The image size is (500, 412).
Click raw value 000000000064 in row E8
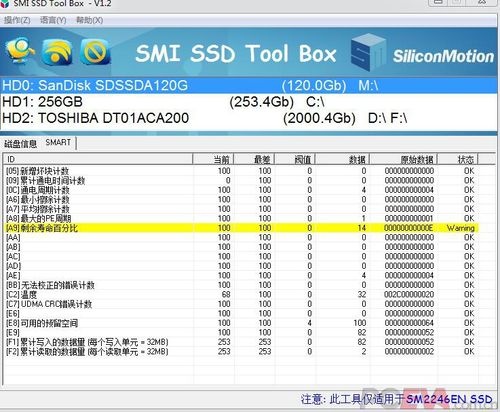[x=409, y=323]
